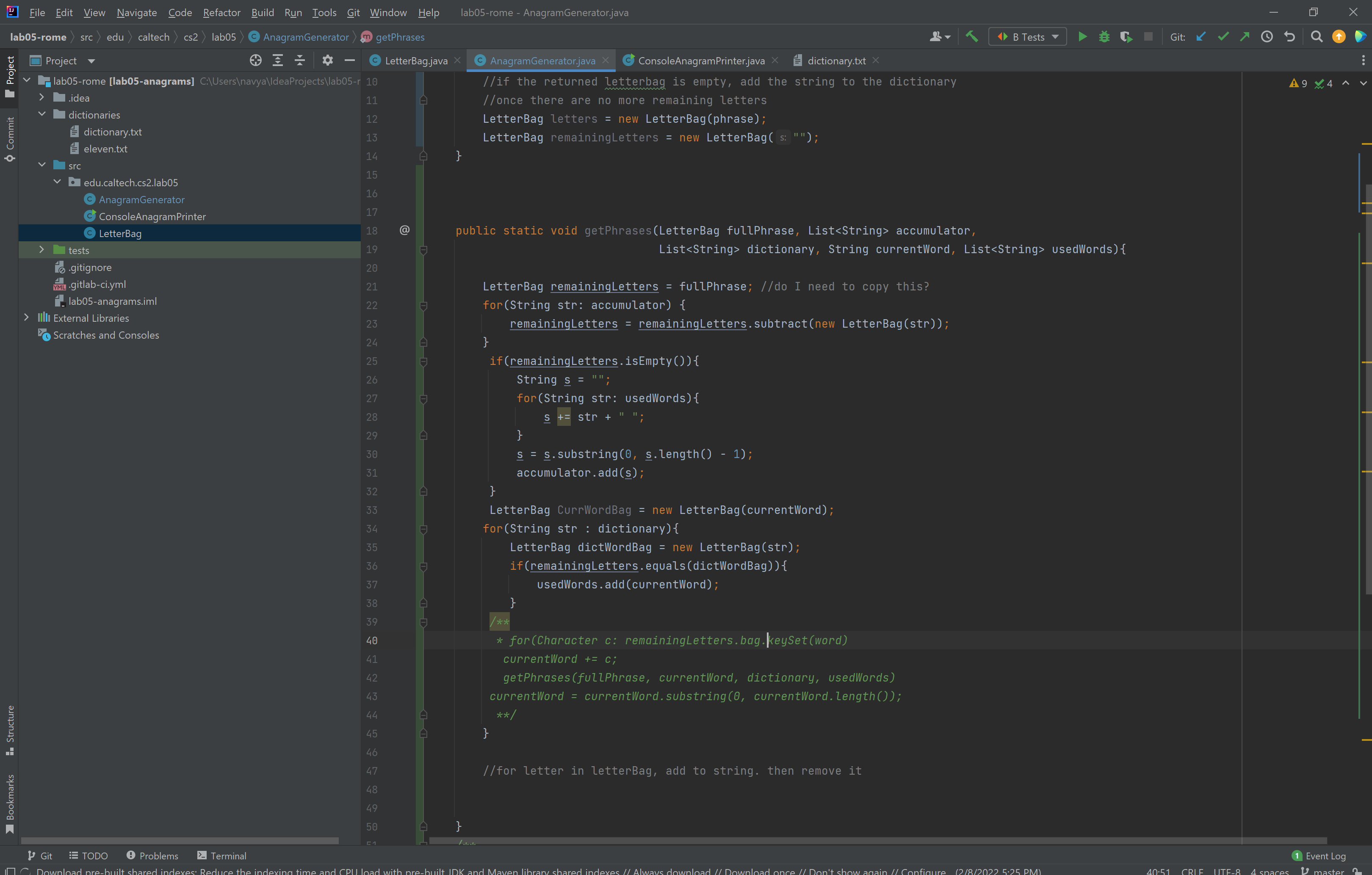Click the green Run button
The height and width of the screenshot is (875, 1372).
[1082, 37]
